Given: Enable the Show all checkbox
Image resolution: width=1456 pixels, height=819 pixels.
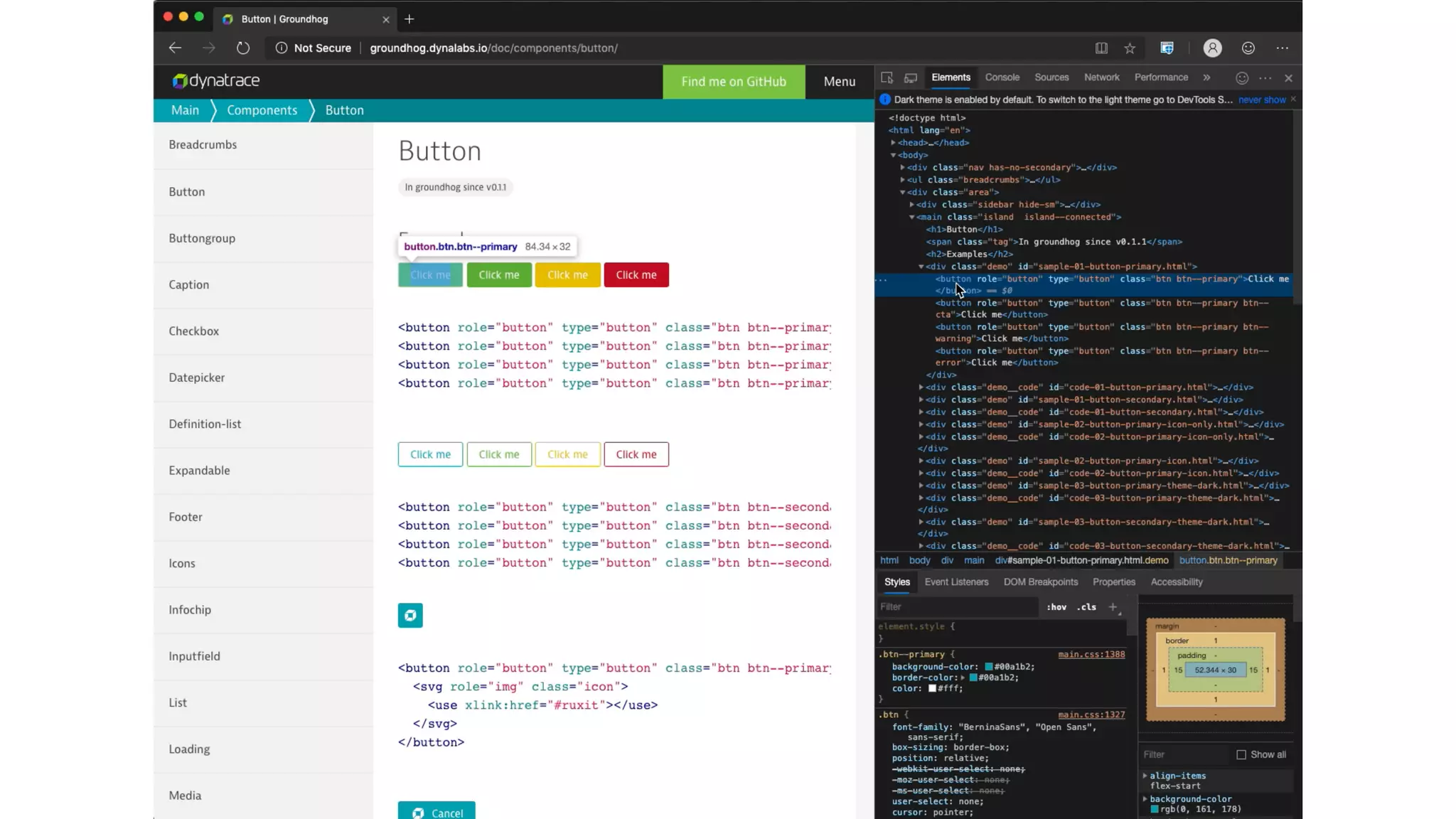Looking at the screenshot, I should point(1241,754).
